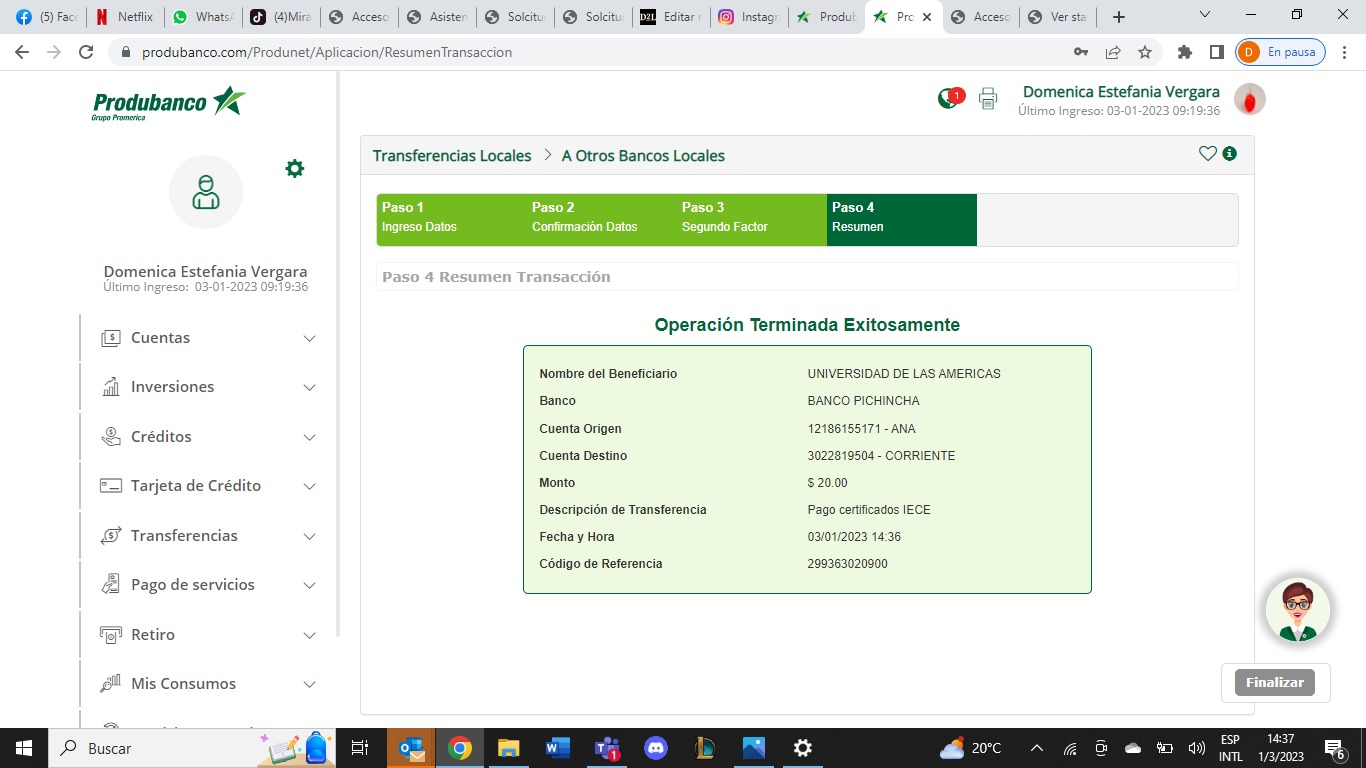Open Pago de servicios sidebar menu
Viewport: 1366px width, 768px height.
[x=208, y=585]
